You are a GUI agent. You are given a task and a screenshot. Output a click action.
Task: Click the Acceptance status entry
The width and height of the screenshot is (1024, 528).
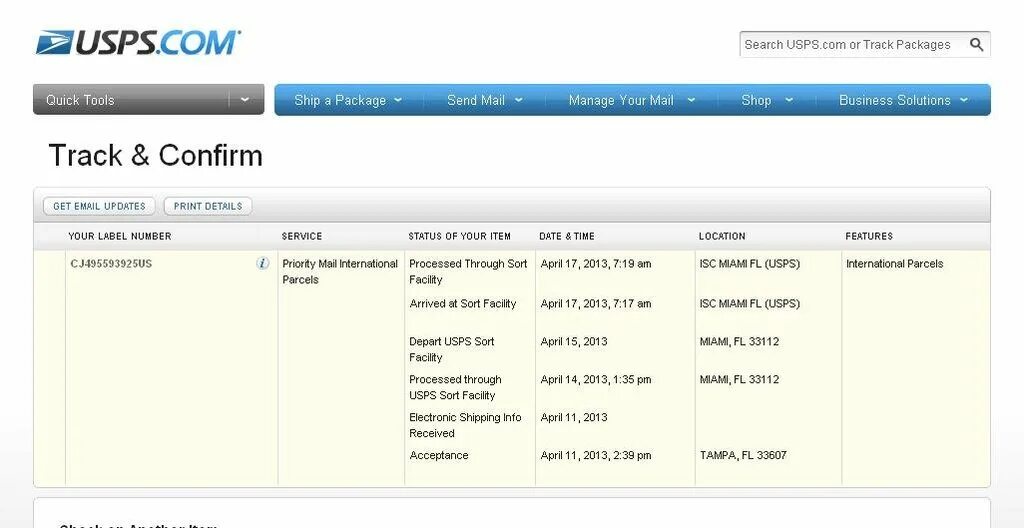point(438,455)
